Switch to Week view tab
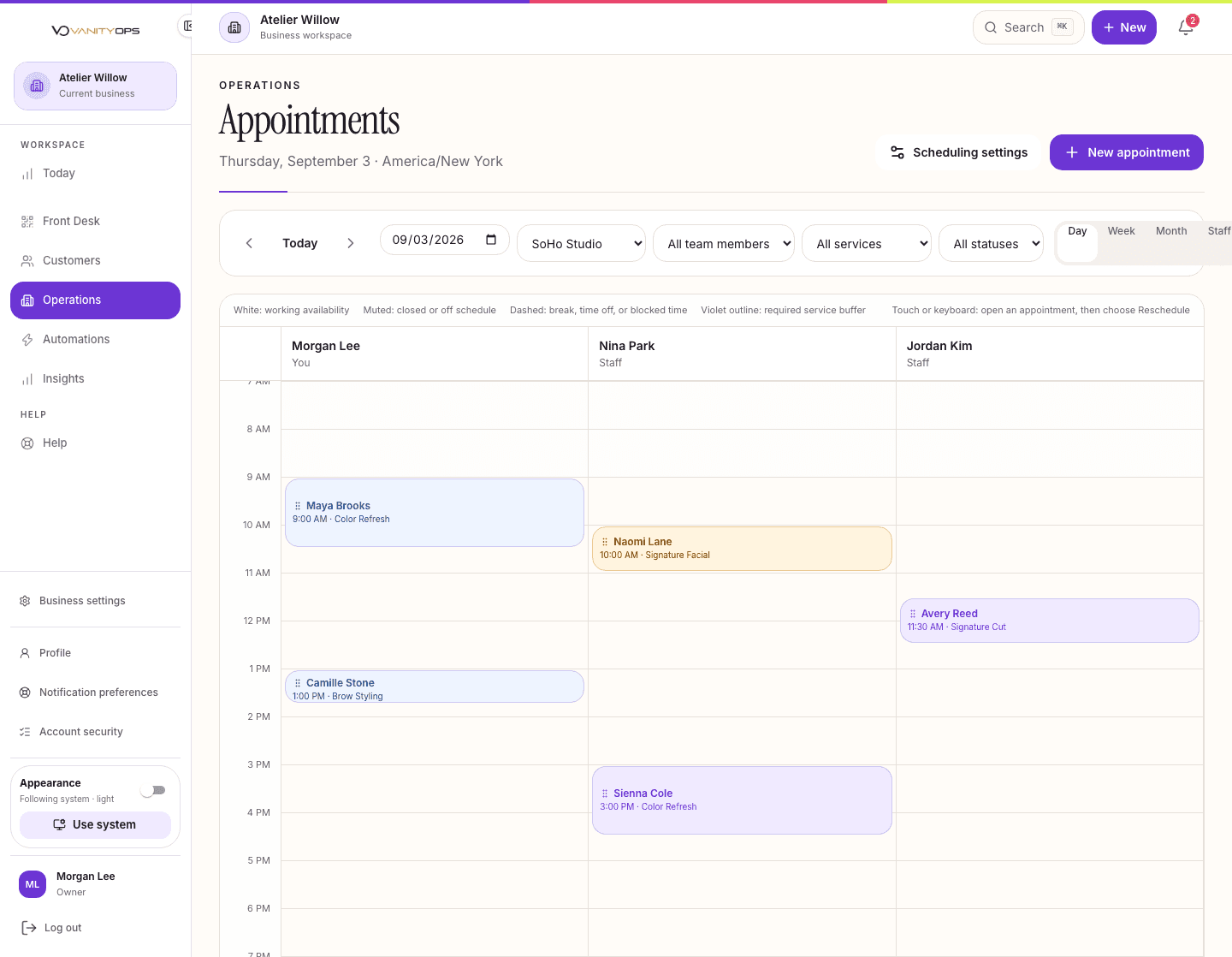This screenshot has height=957, width=1232. coord(1121,231)
